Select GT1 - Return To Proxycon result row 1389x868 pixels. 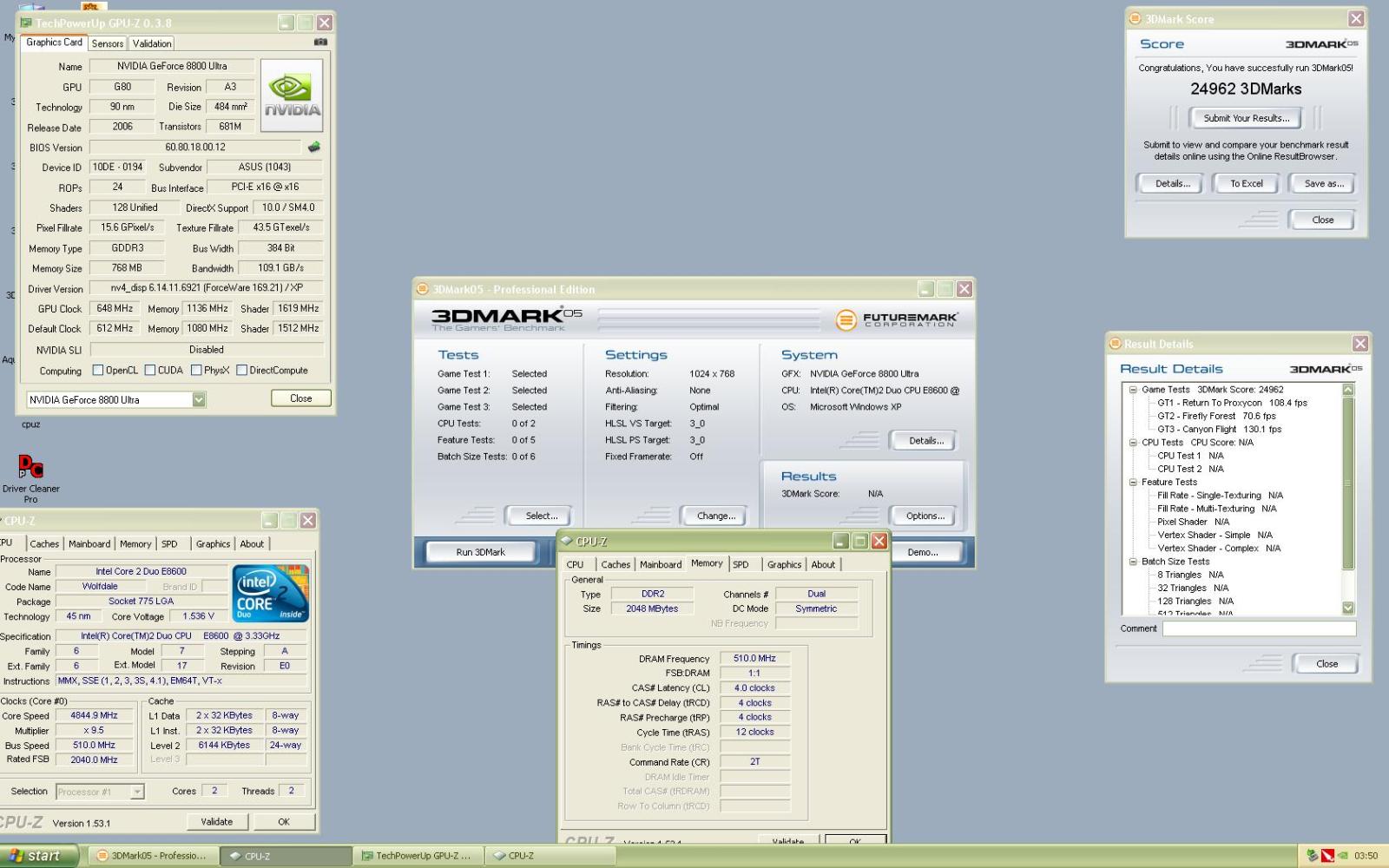tap(1232, 403)
